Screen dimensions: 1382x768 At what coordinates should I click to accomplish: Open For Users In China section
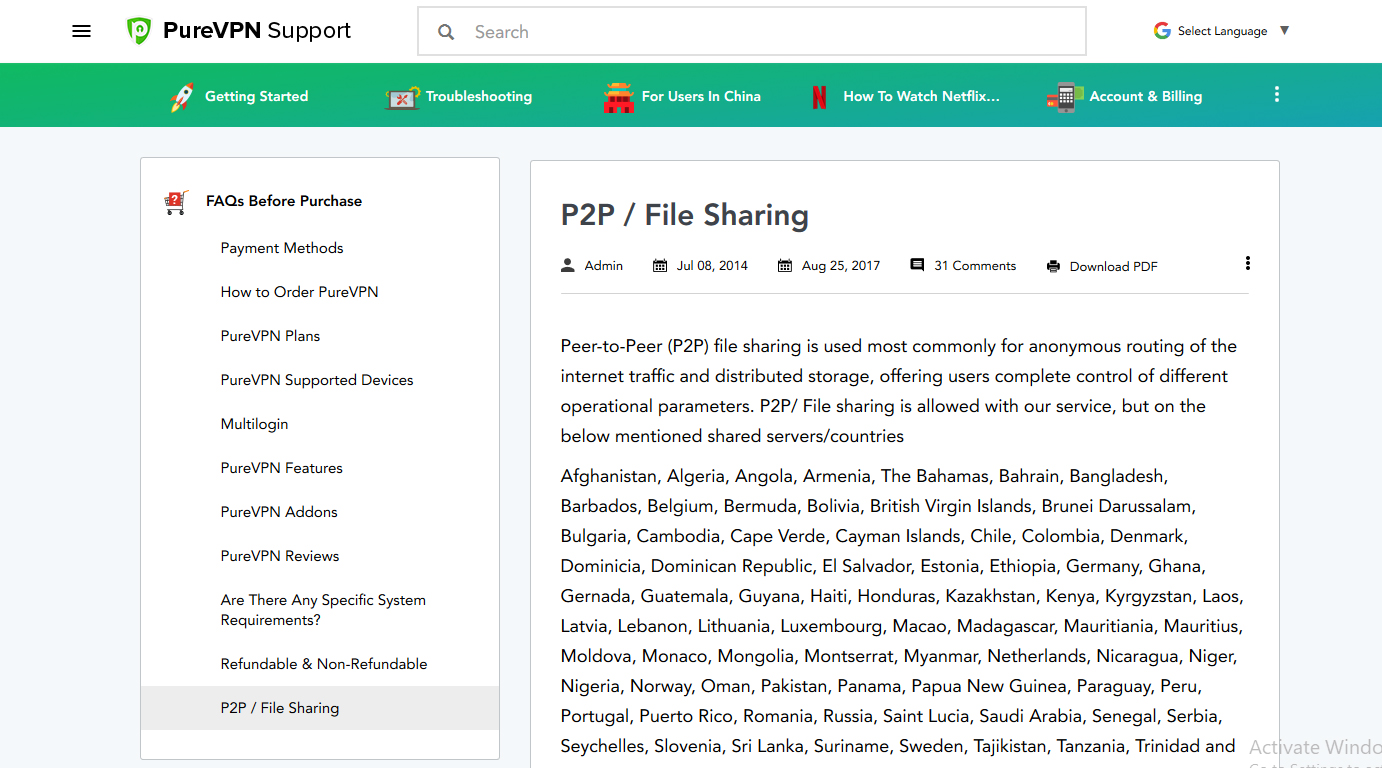701,96
